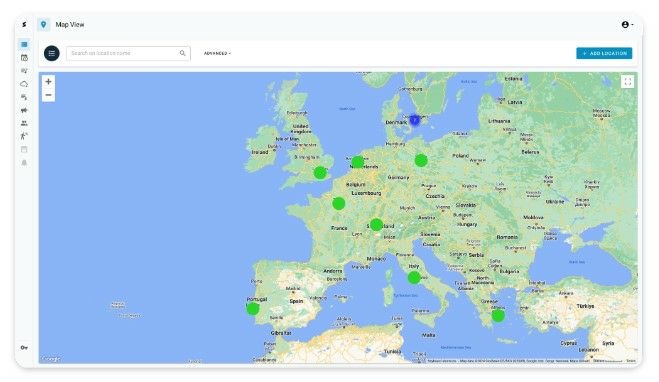This screenshot has height=382, width=659.
Task: Click the Map View title text
Action: pyautogui.click(x=70, y=25)
